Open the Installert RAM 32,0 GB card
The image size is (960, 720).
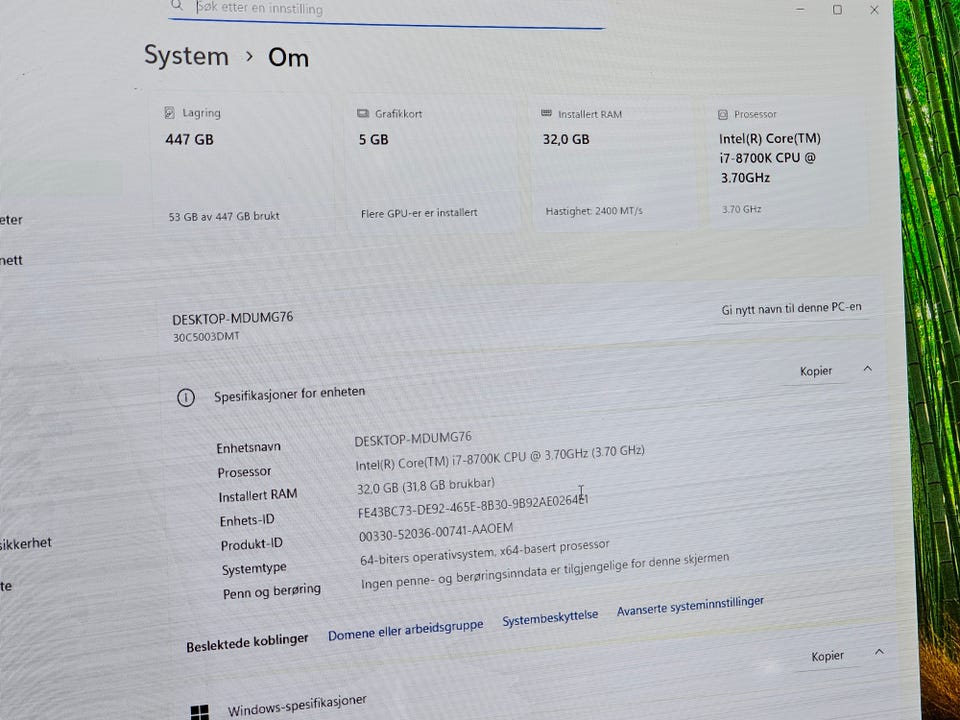click(x=614, y=163)
